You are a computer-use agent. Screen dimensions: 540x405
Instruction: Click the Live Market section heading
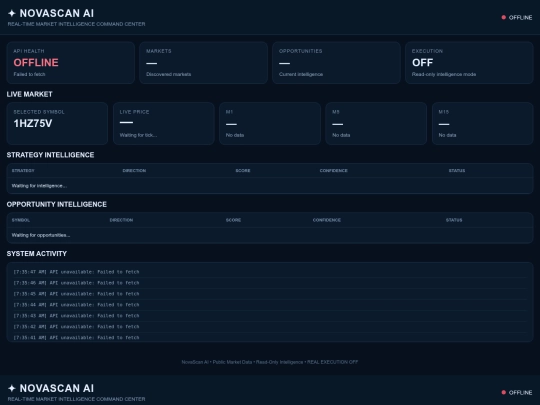(x=30, y=94)
